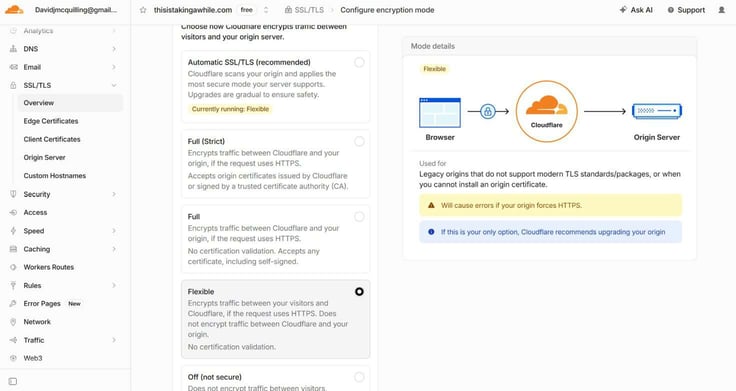Screen dimensions: 736x391
Task: Click the 'Will cause errors' warning banner
Action: click(x=550, y=205)
